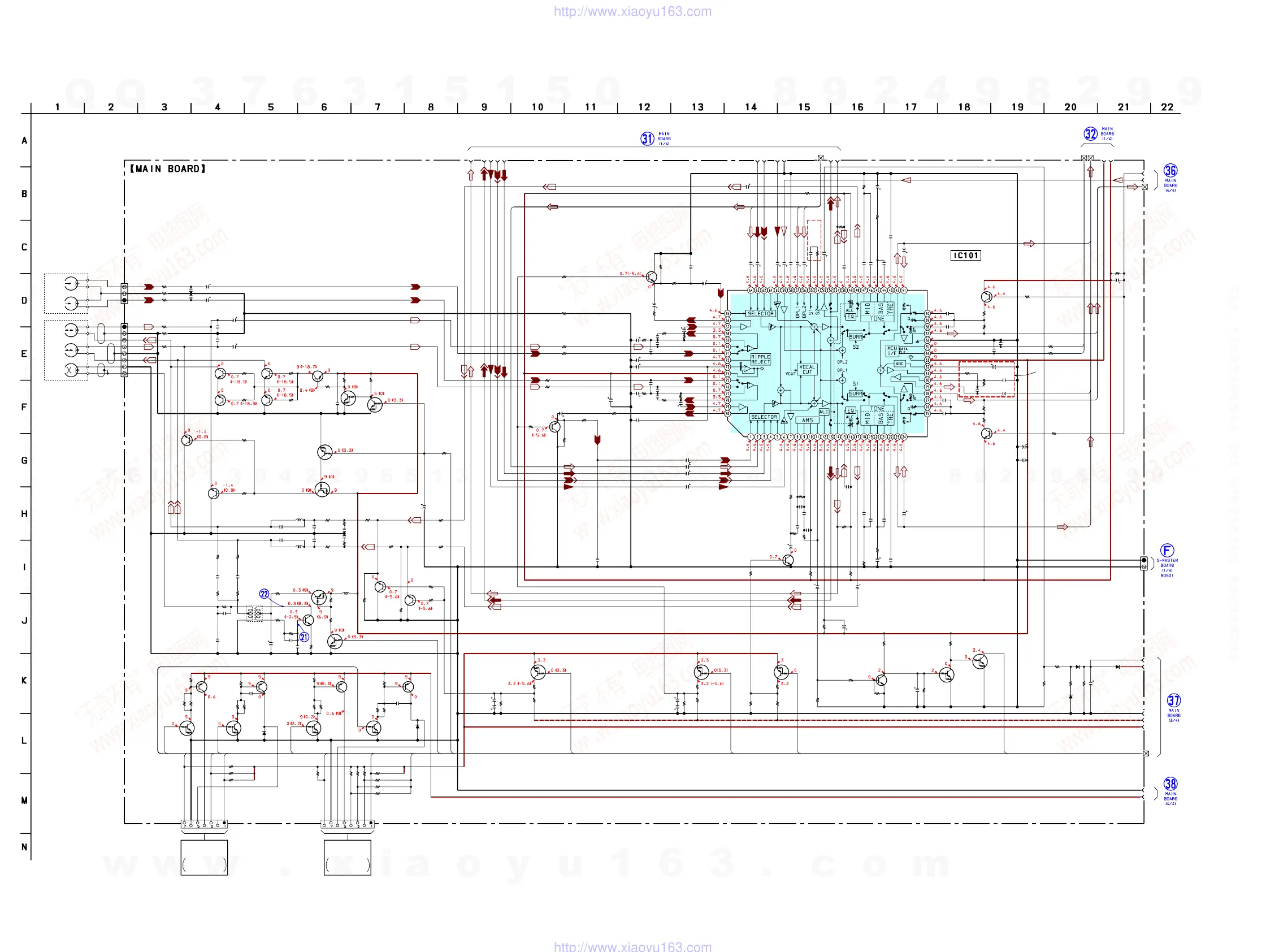Click the IC101 label box

point(965,256)
